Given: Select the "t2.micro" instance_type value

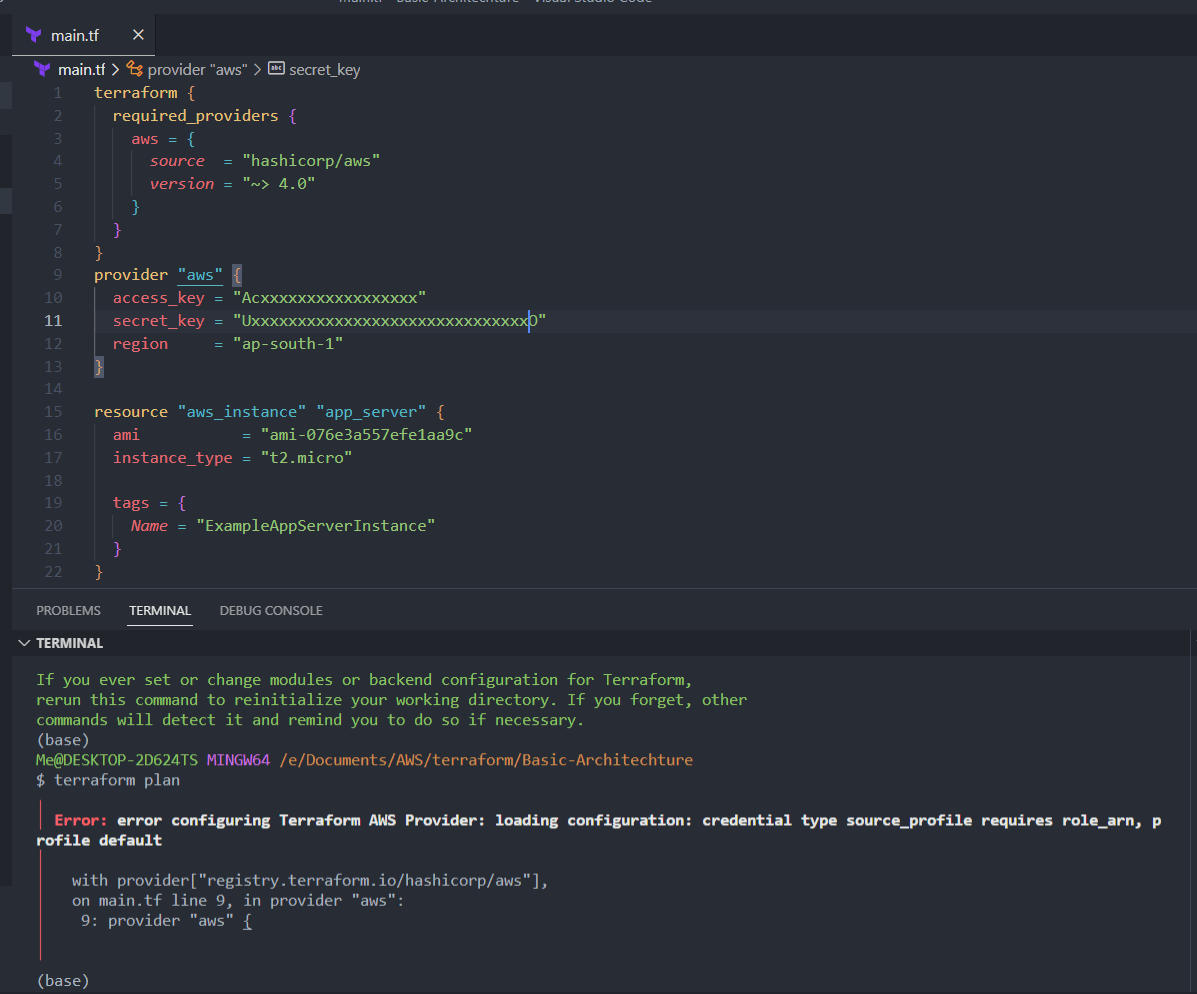Looking at the screenshot, I should tap(306, 457).
